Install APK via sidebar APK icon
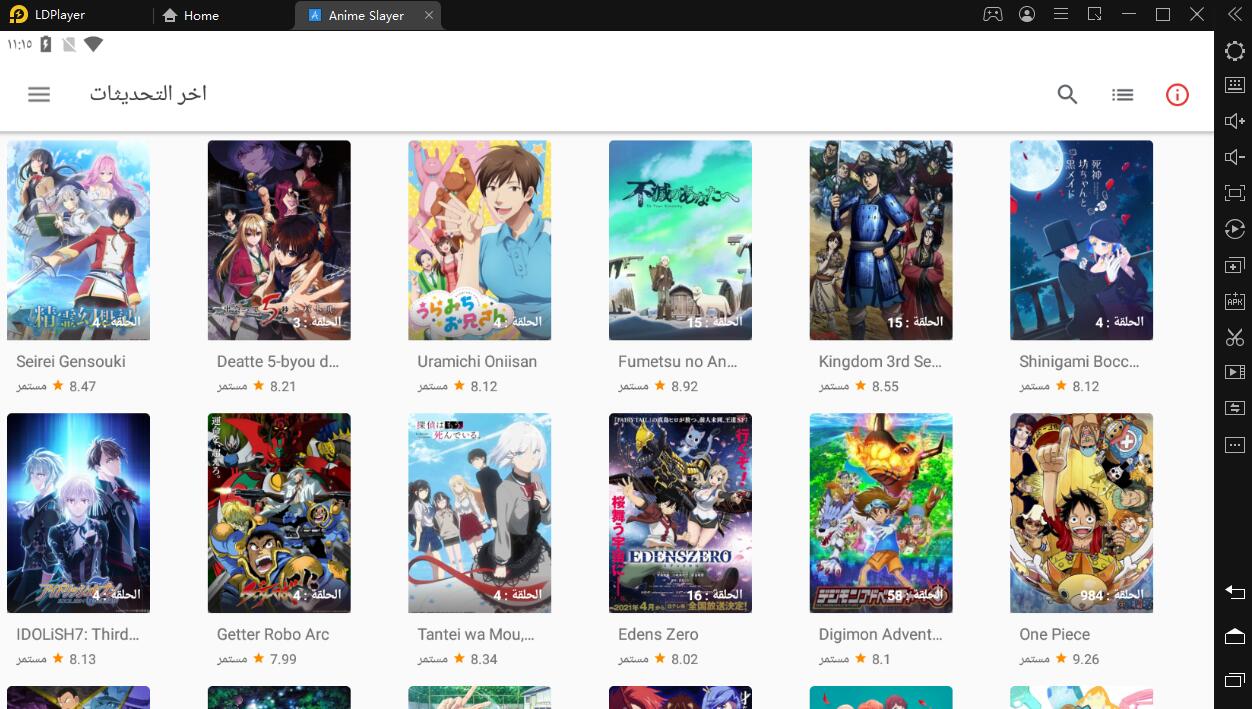Viewport: 1252px width, 709px height. click(1234, 301)
